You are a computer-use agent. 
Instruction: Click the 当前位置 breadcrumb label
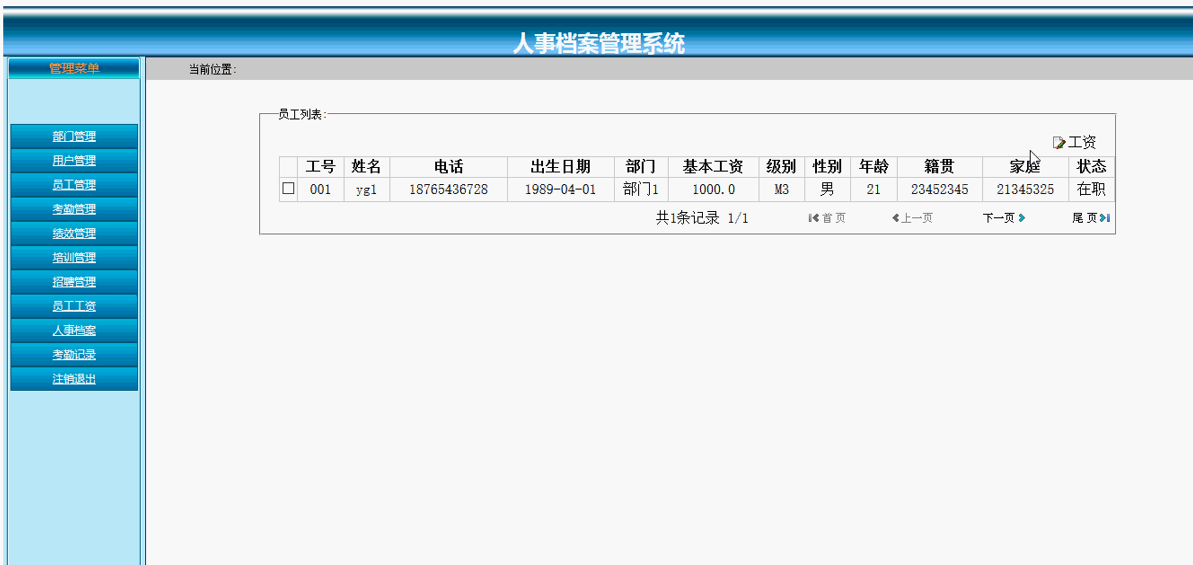[x=213, y=69]
